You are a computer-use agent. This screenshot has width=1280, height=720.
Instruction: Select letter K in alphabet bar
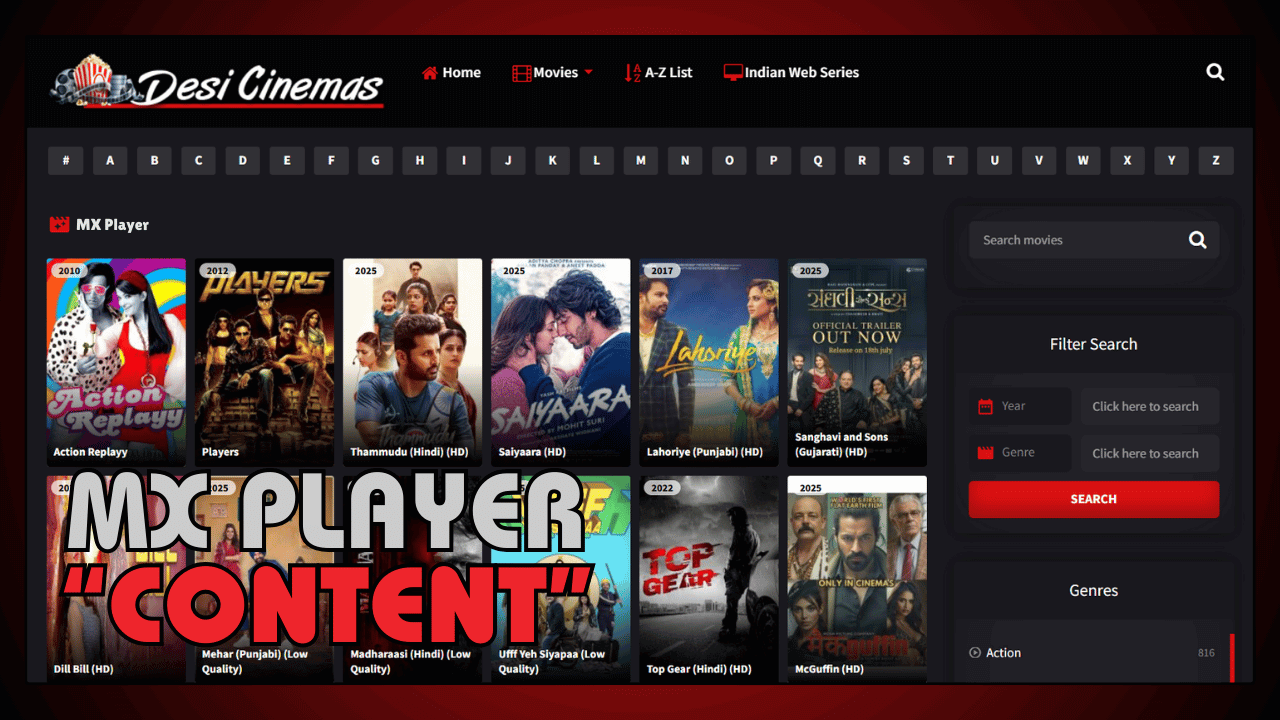coord(552,161)
